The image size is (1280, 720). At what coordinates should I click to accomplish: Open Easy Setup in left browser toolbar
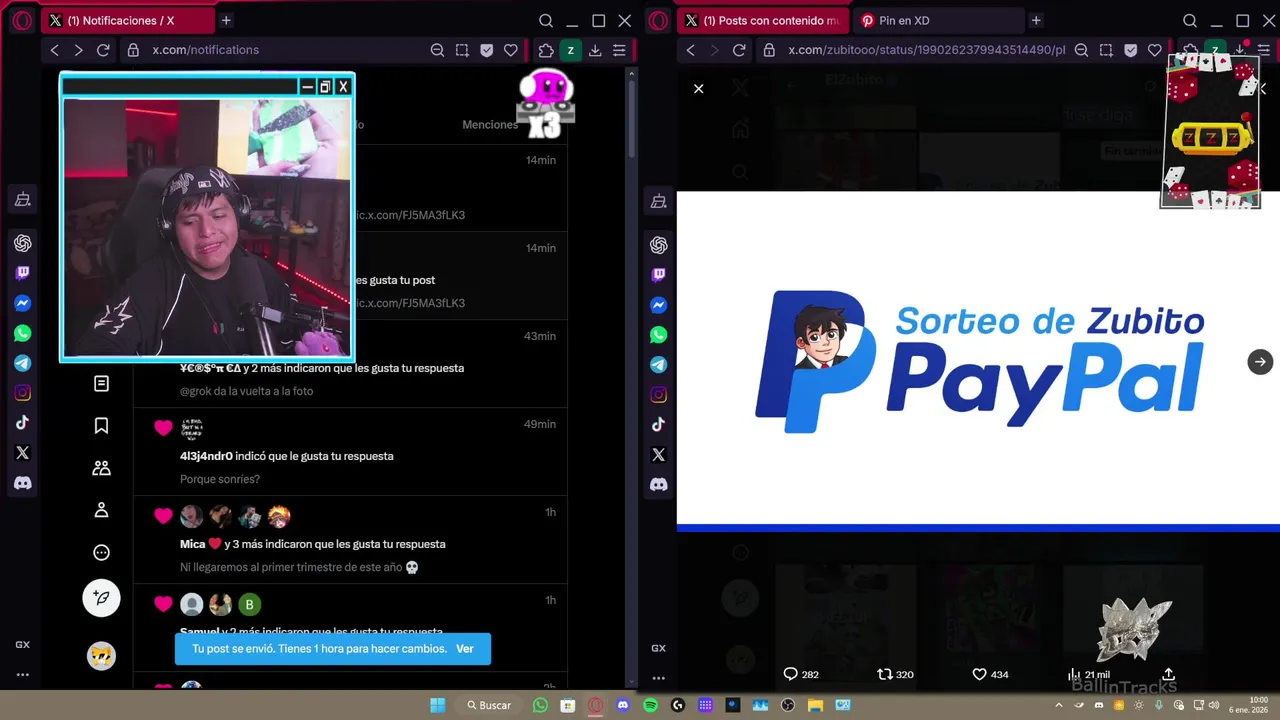click(620, 50)
